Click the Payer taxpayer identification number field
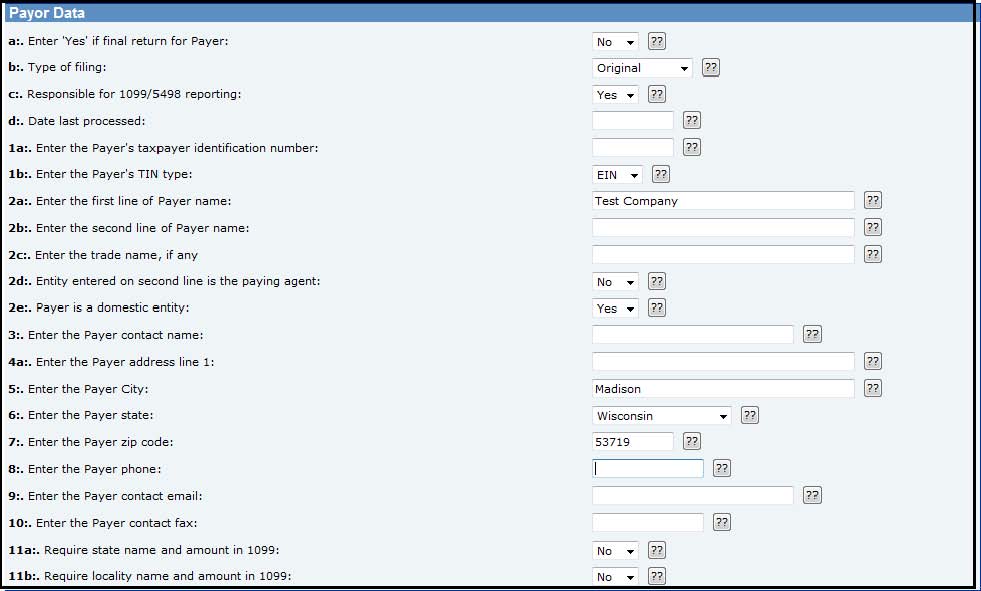The image size is (981, 591). click(x=633, y=147)
